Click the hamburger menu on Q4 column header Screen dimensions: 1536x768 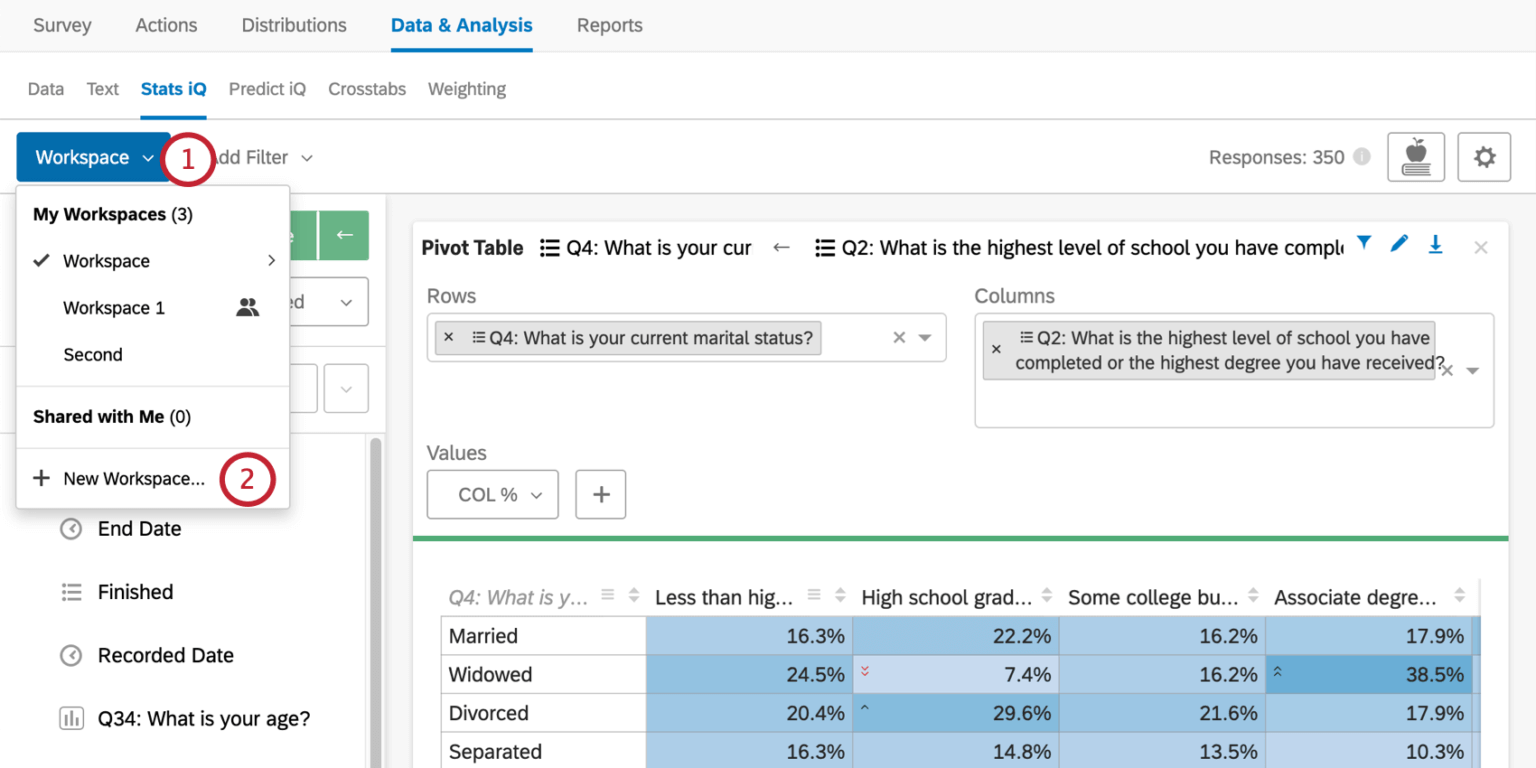(607, 596)
